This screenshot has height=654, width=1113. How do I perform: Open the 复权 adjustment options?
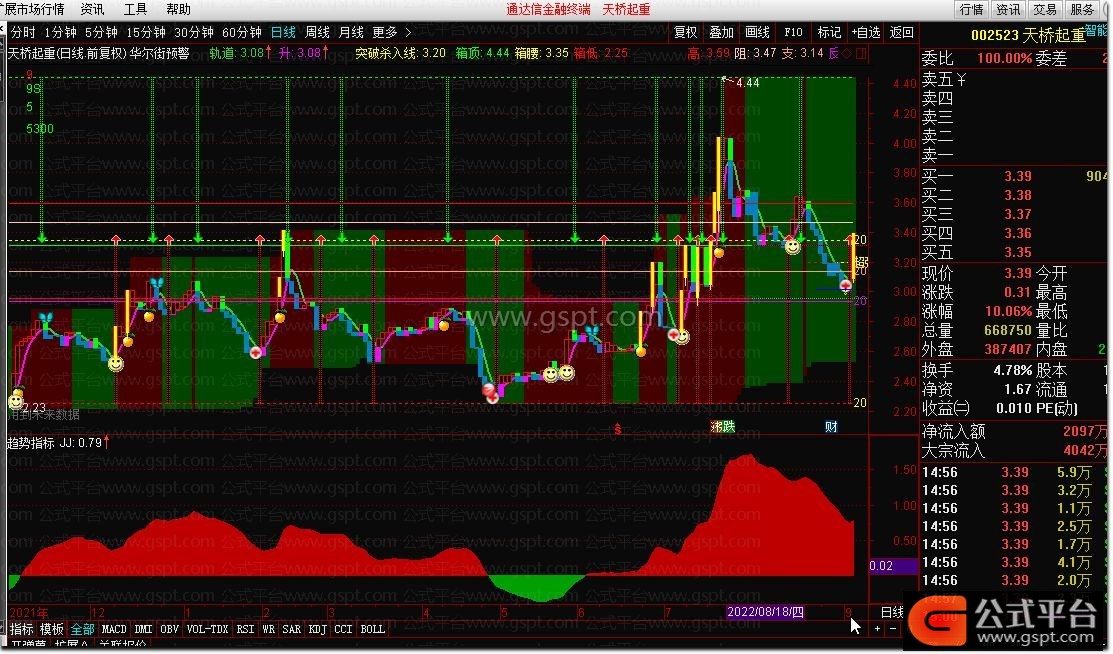[x=686, y=32]
